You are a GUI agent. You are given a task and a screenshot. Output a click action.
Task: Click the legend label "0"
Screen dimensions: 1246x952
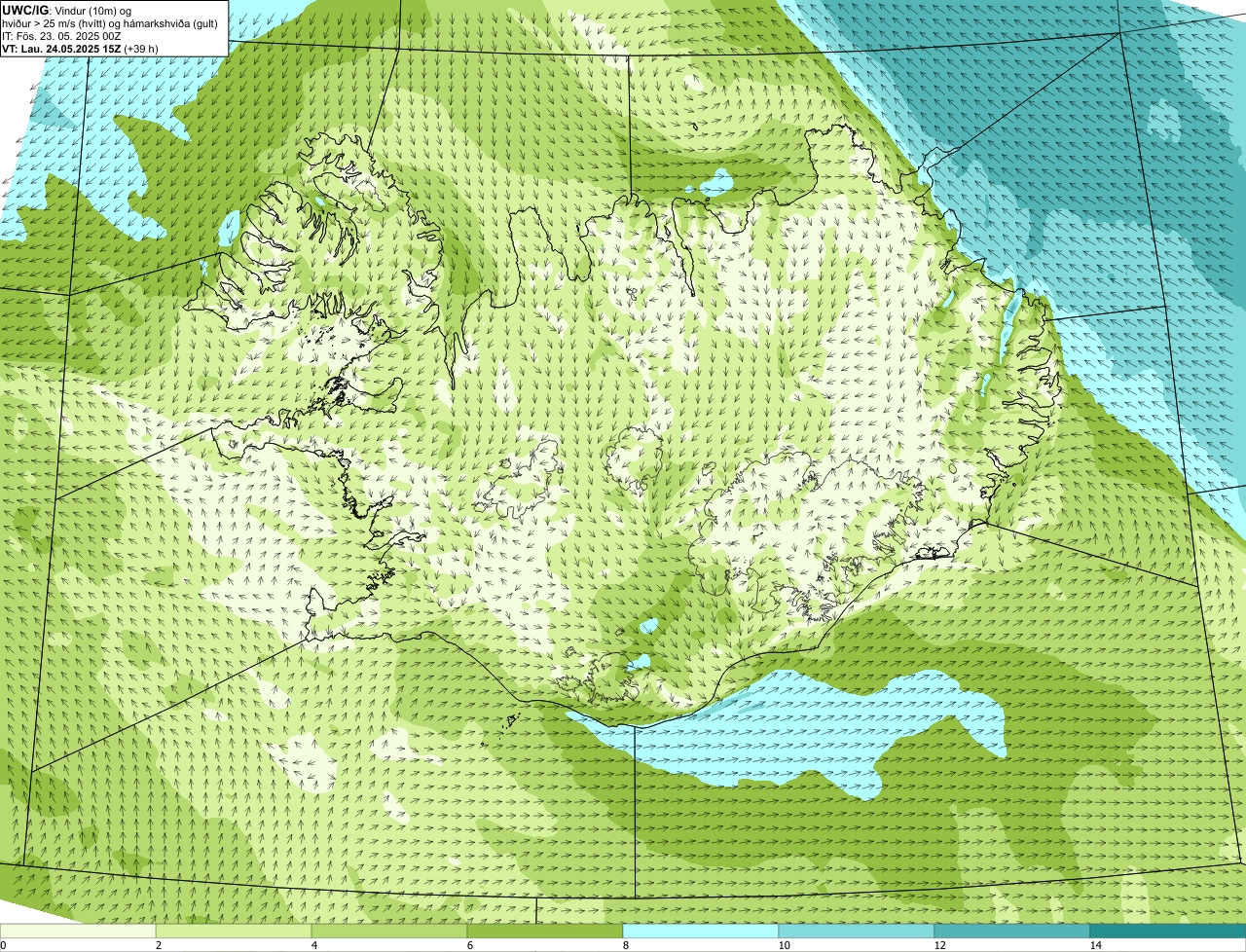pos(3,945)
